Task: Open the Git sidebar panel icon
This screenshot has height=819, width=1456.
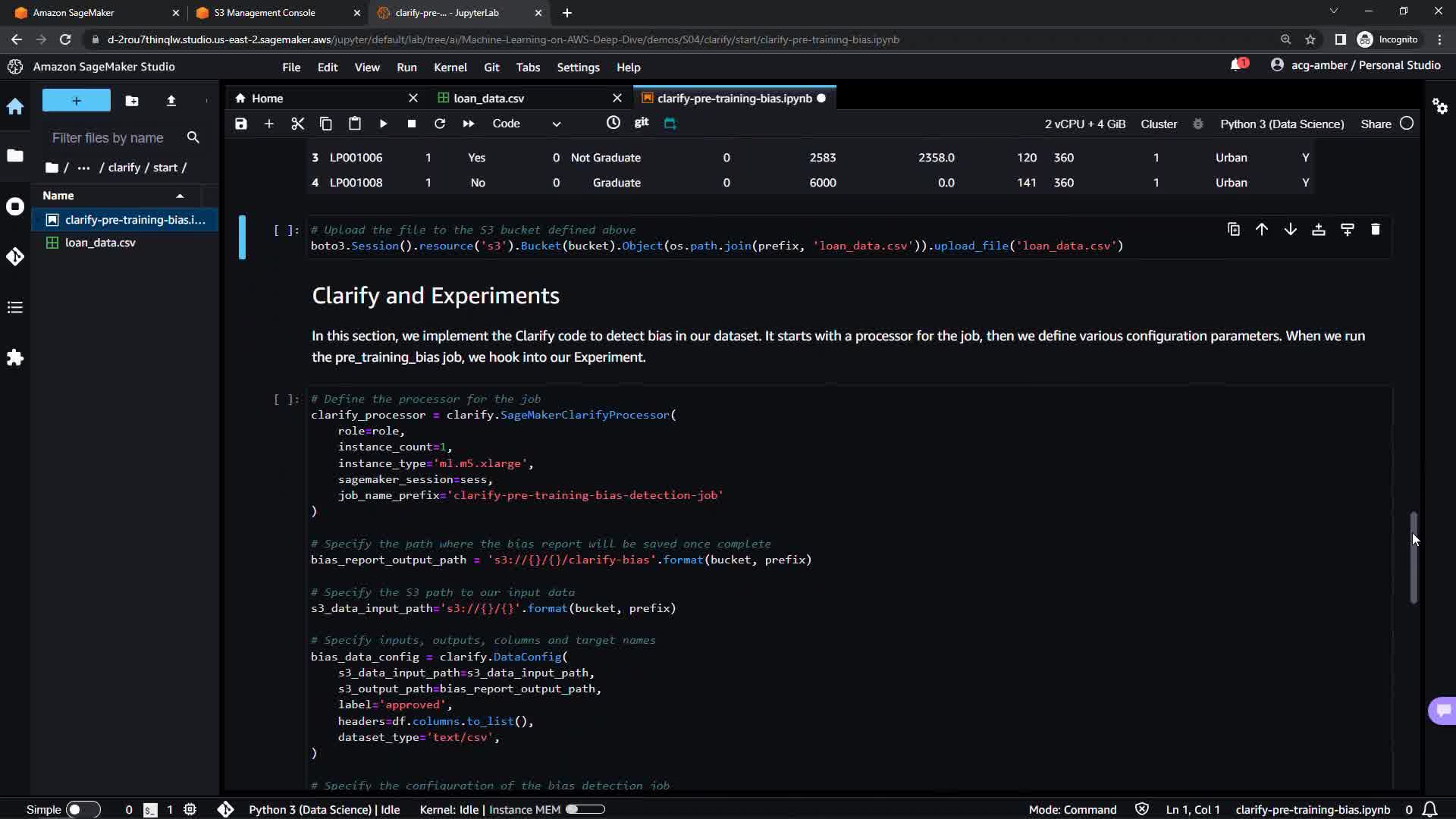Action: (15, 257)
